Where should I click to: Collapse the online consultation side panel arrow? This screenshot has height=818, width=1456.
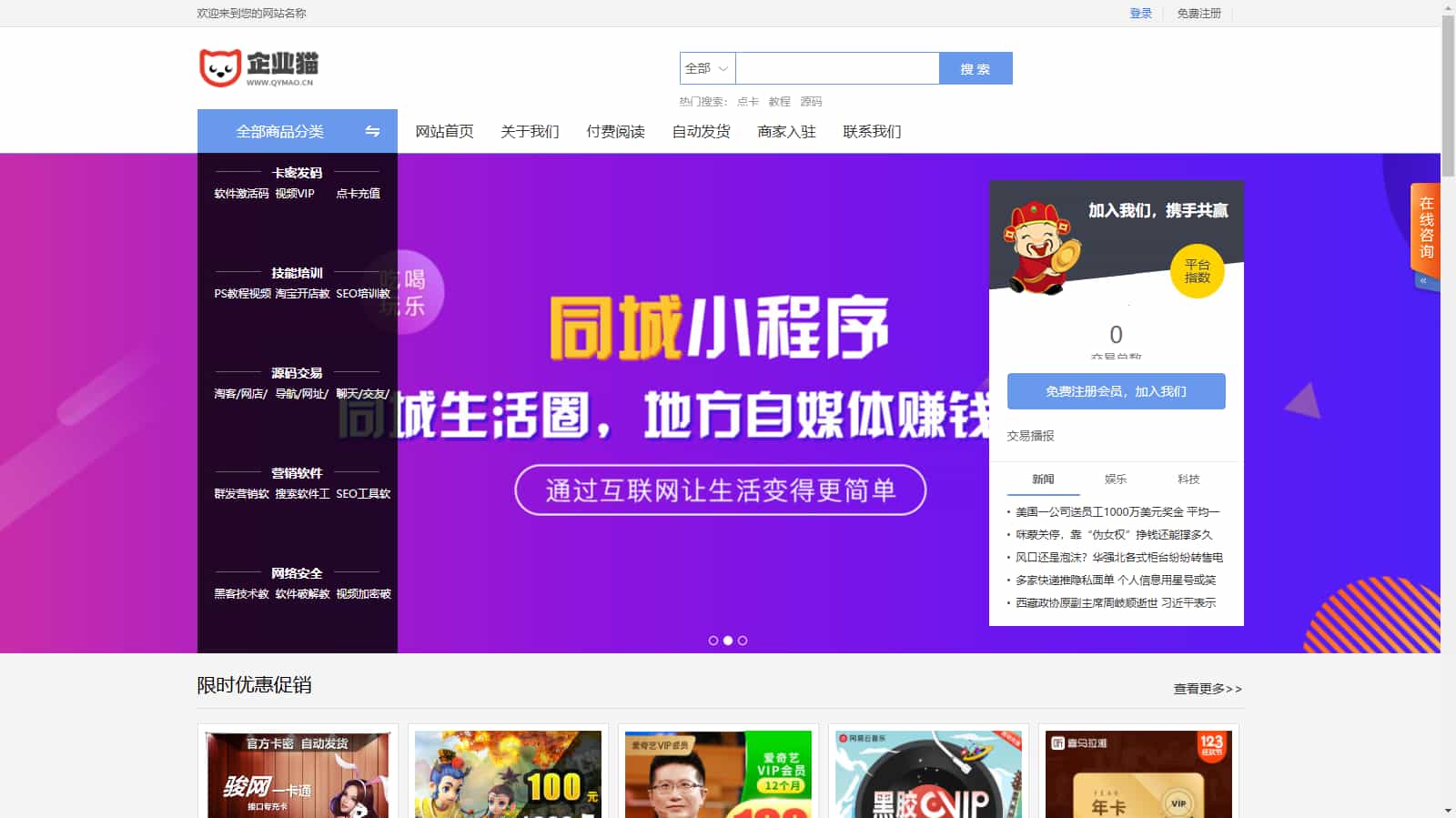click(1423, 281)
